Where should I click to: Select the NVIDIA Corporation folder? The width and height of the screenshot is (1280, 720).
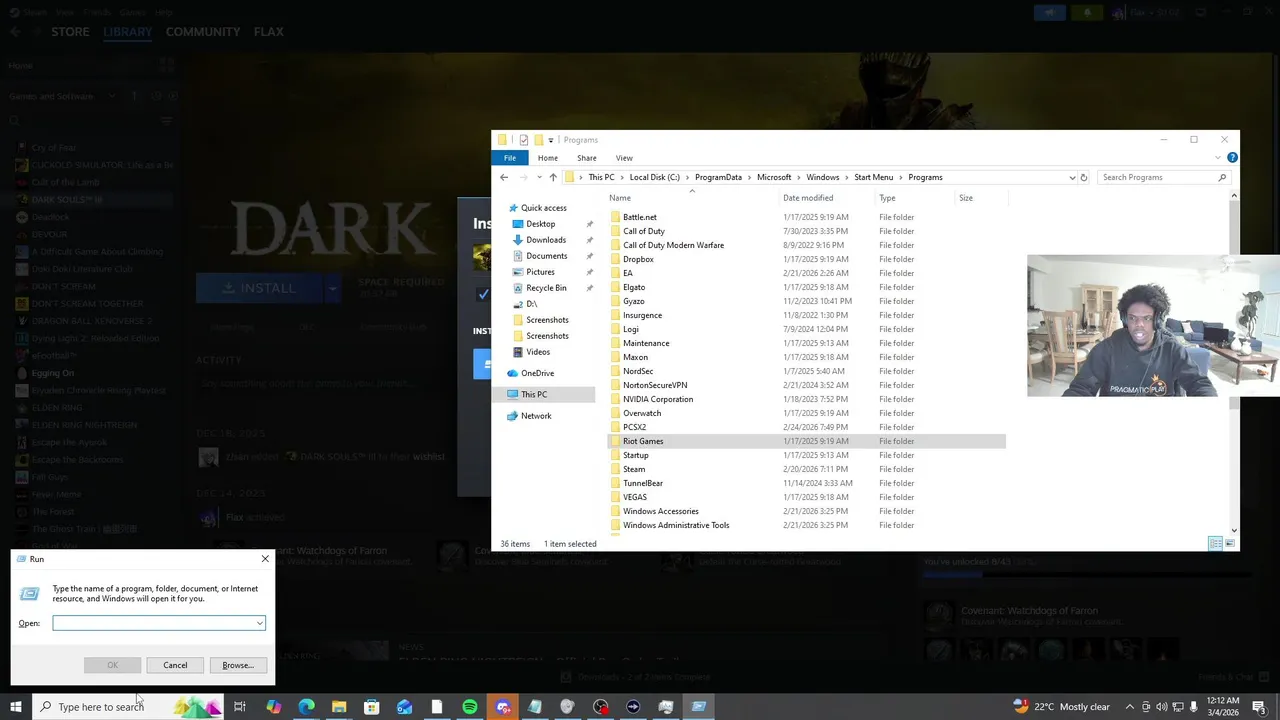(x=806, y=399)
